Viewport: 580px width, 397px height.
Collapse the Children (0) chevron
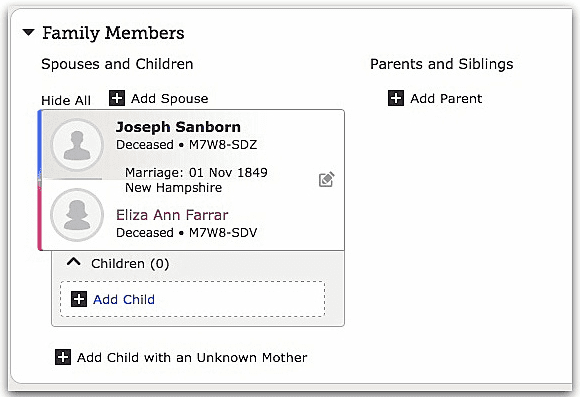pos(74,262)
